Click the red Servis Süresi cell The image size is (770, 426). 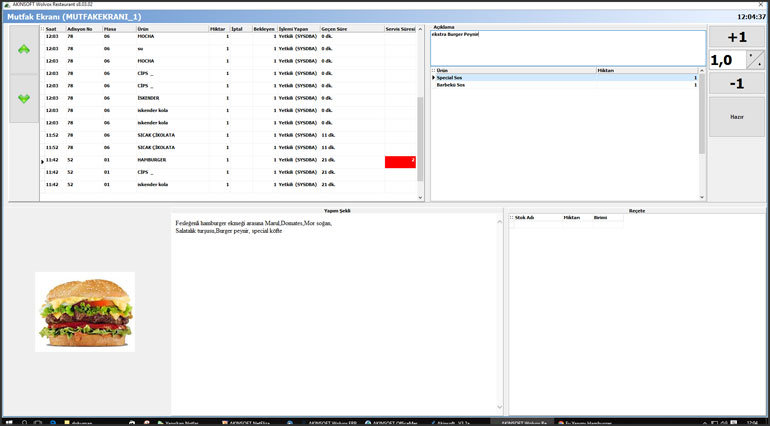[400, 162]
